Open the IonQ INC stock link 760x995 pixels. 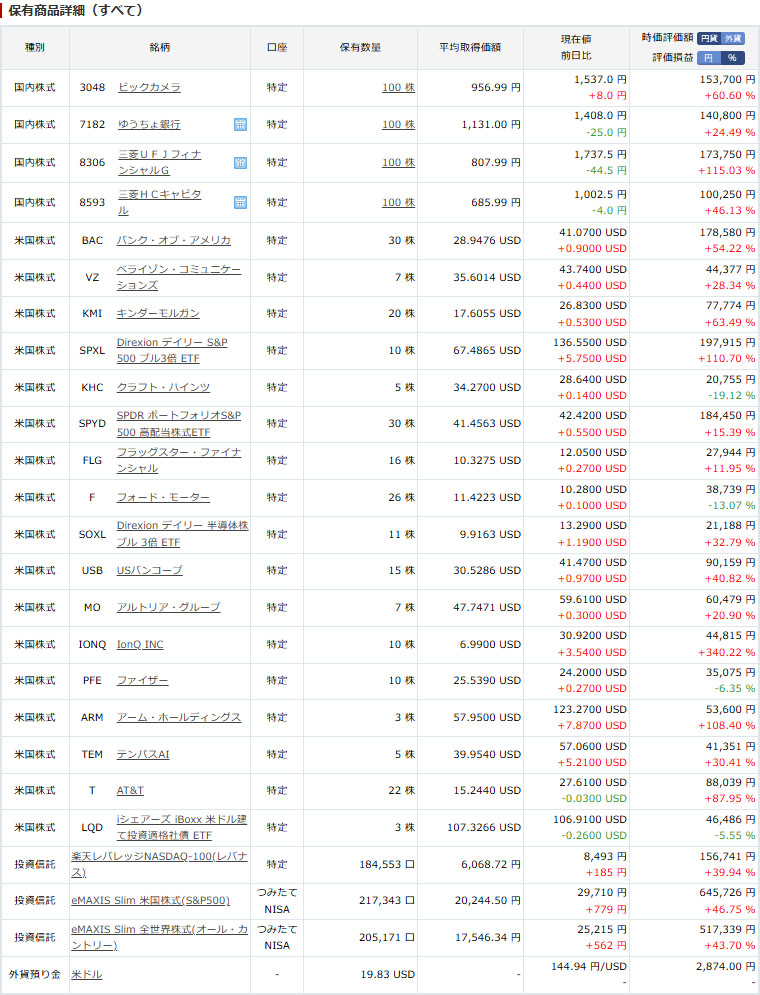[x=140, y=644]
